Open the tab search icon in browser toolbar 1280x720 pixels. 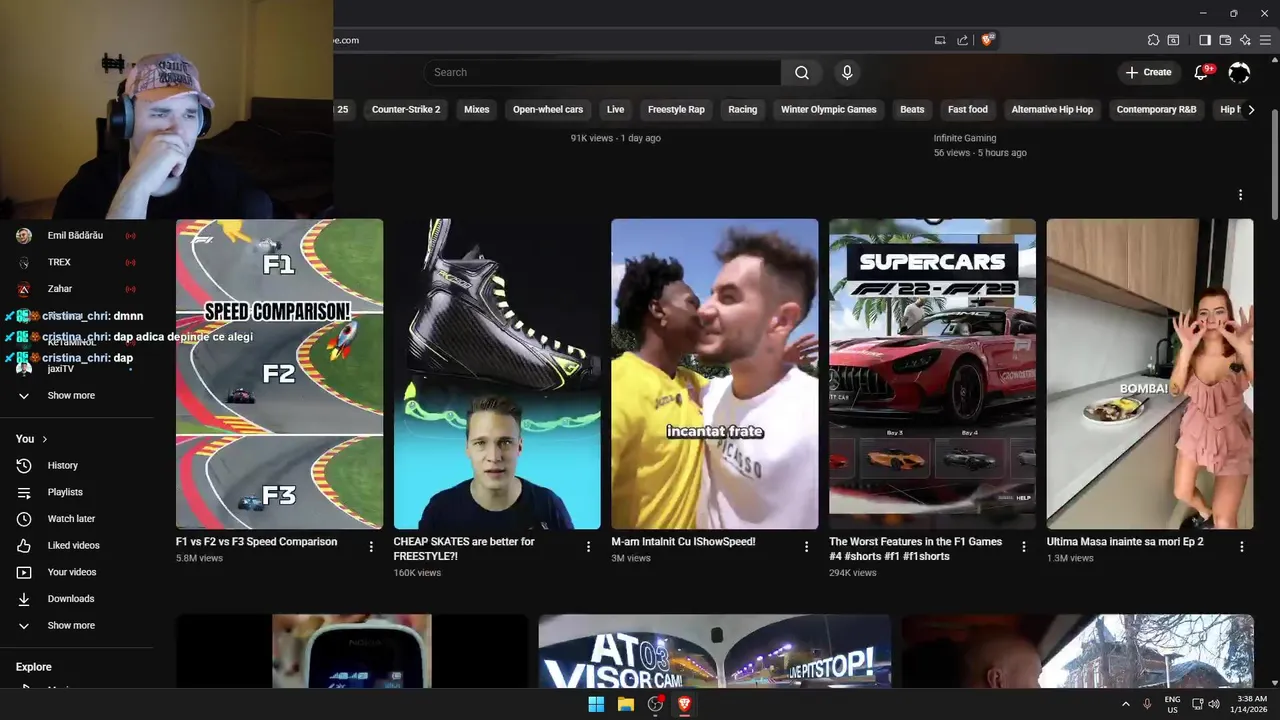1173,40
